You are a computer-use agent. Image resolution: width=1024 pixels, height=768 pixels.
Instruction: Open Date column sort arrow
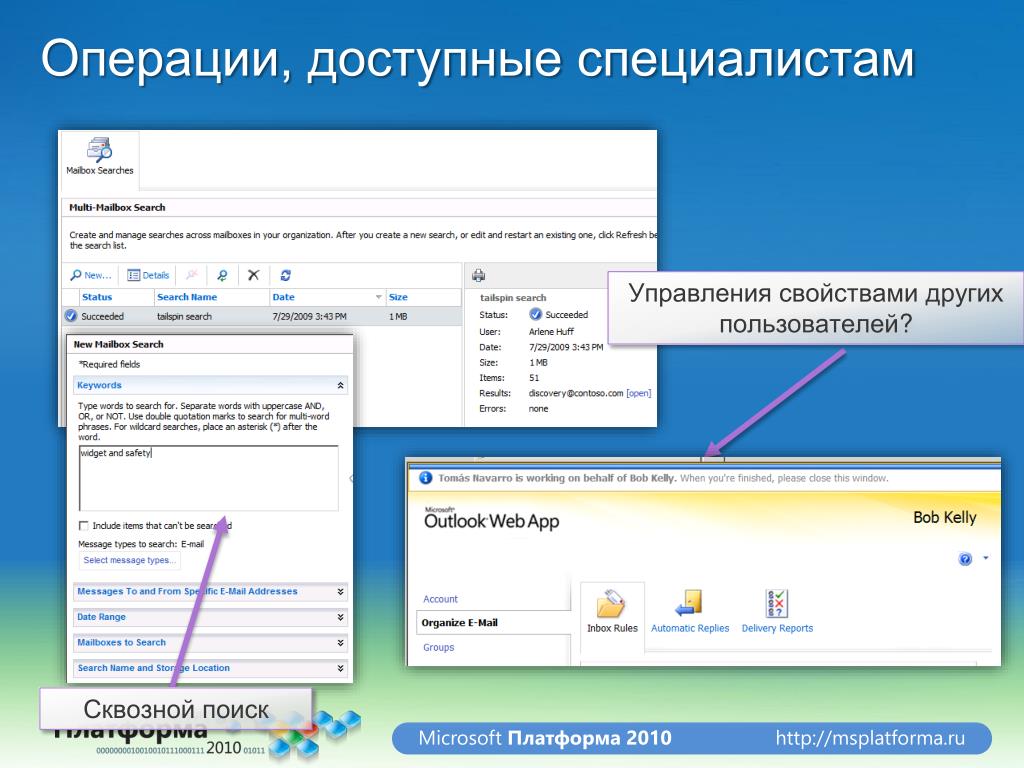click(x=379, y=297)
